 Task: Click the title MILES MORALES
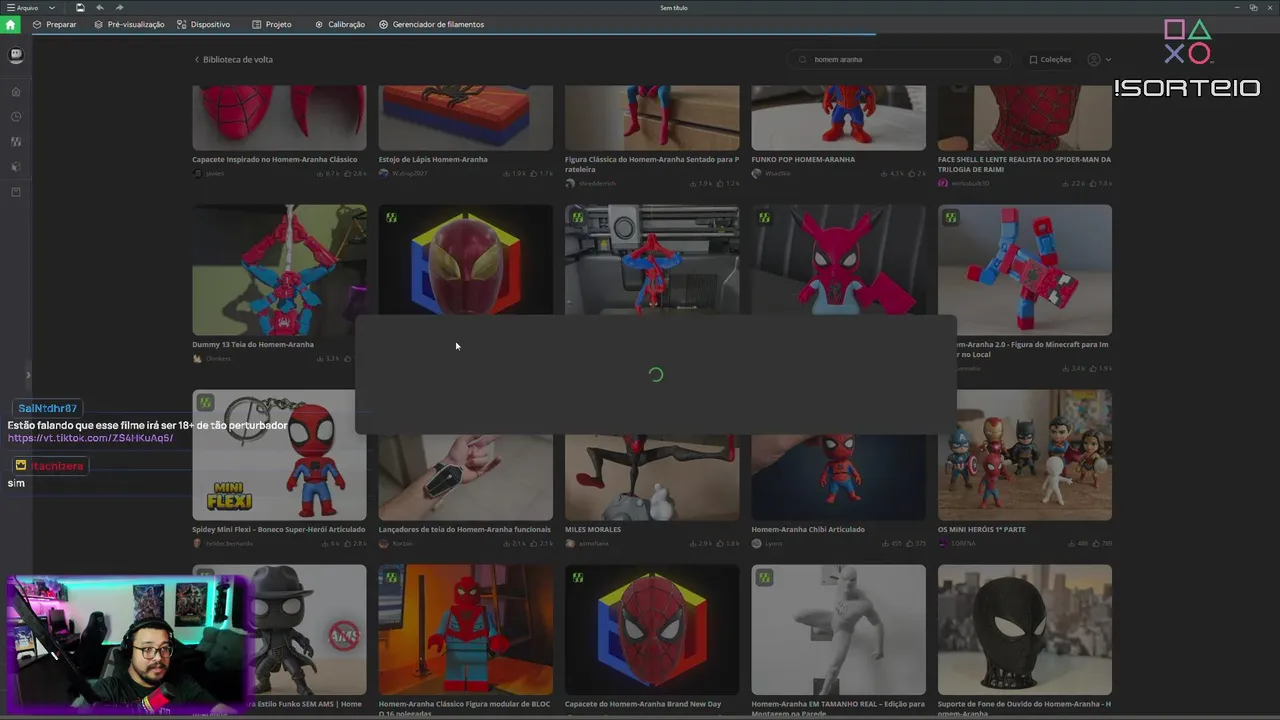pos(593,529)
